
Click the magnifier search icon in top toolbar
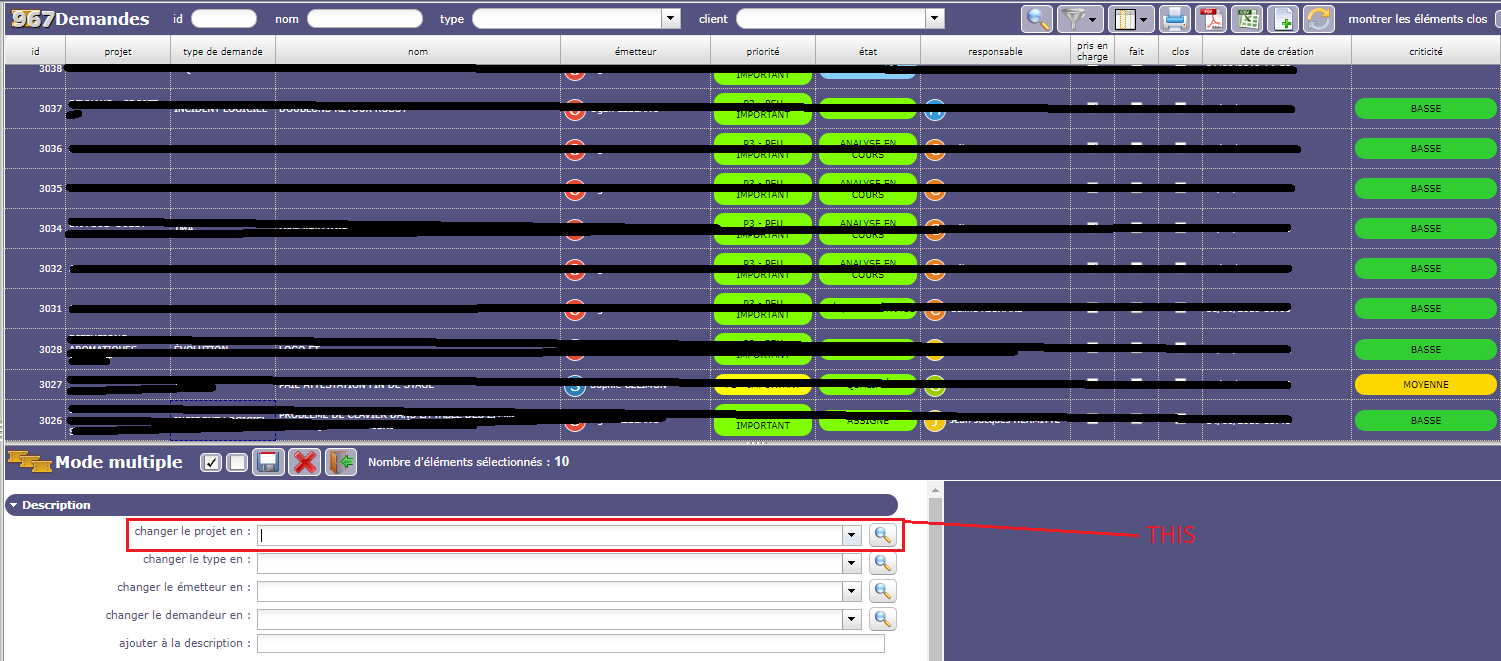[1037, 19]
